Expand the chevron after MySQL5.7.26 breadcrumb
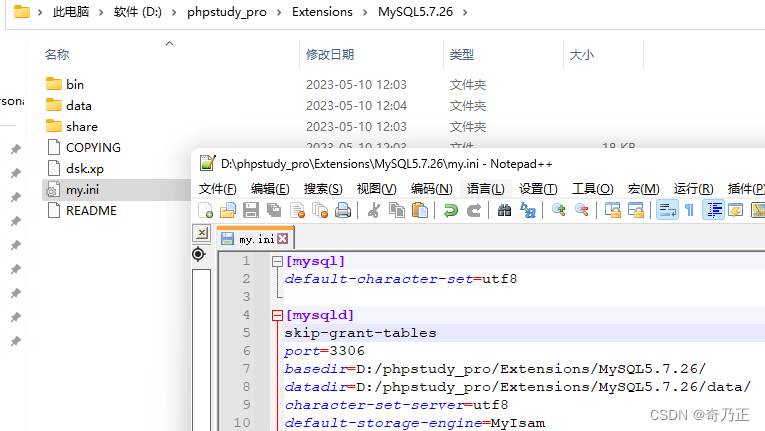 tap(464, 12)
